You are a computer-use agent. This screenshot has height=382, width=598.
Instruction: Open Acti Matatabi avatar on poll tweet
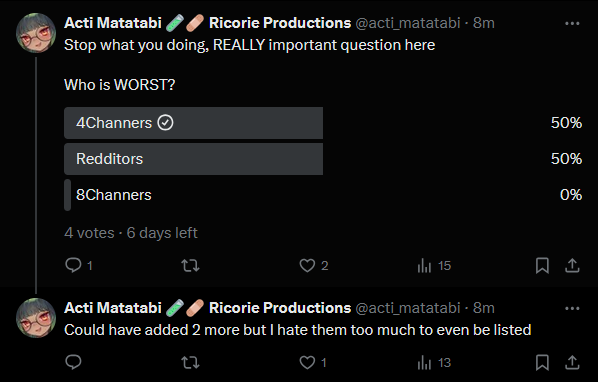coord(36,33)
